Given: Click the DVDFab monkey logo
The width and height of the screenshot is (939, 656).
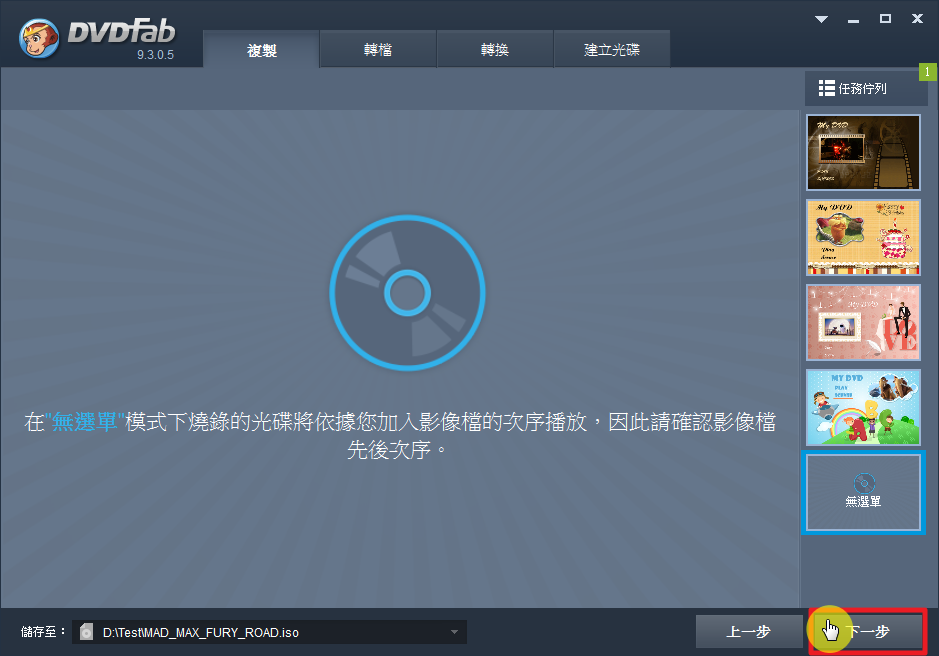Looking at the screenshot, I should [40, 38].
